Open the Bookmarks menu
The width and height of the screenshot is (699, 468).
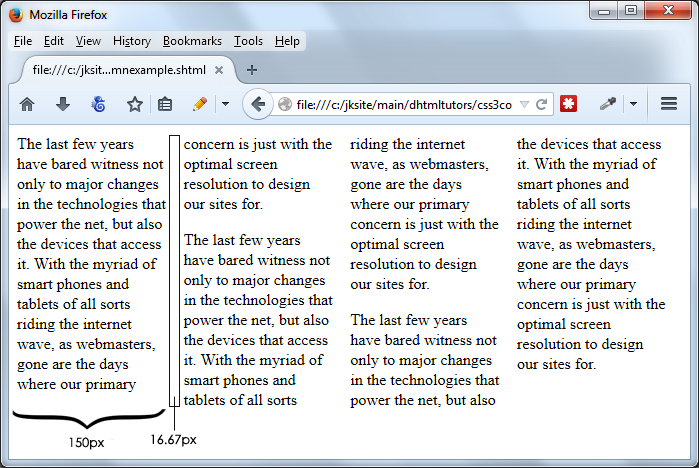coord(192,41)
